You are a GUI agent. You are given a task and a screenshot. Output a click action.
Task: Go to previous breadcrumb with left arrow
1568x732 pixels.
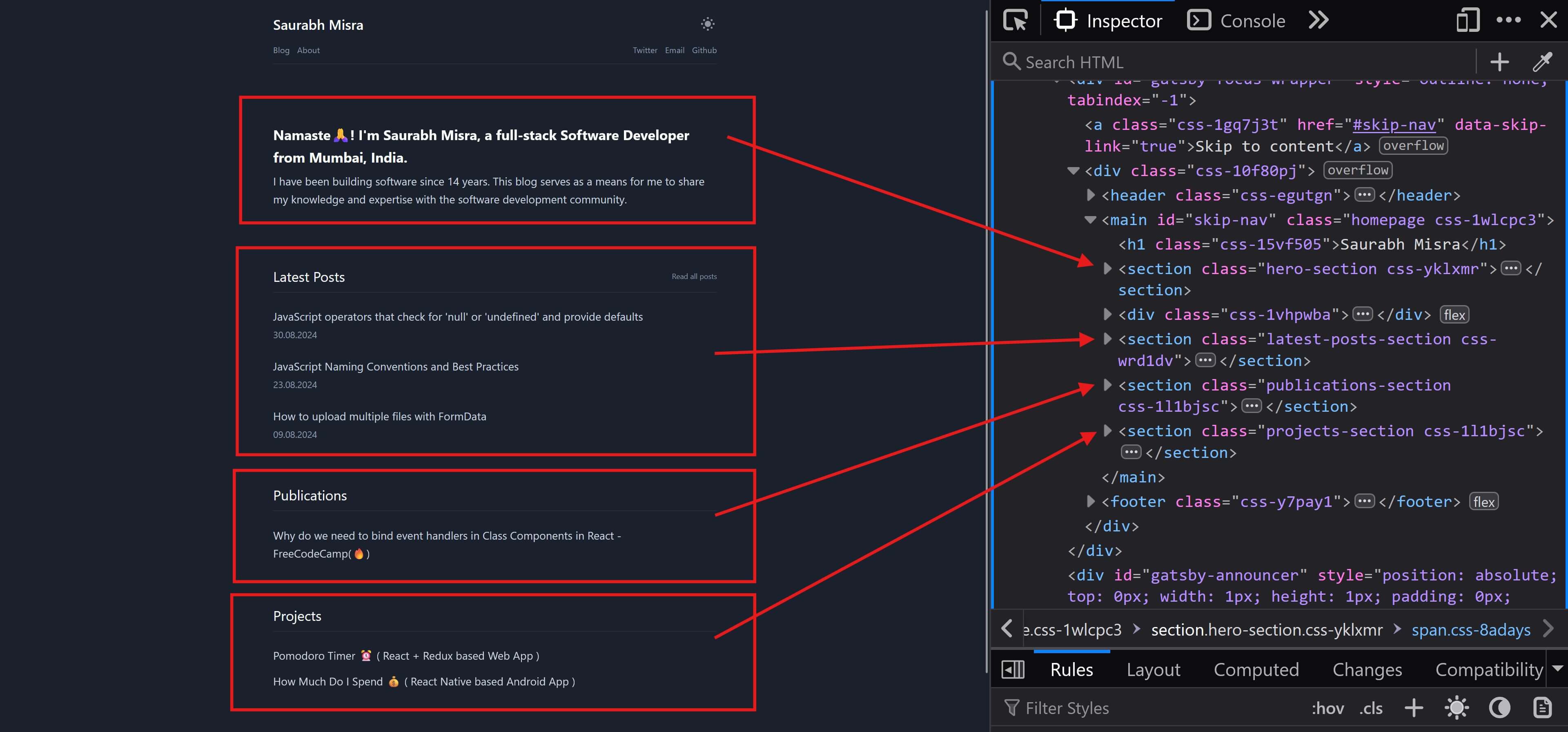point(1007,629)
